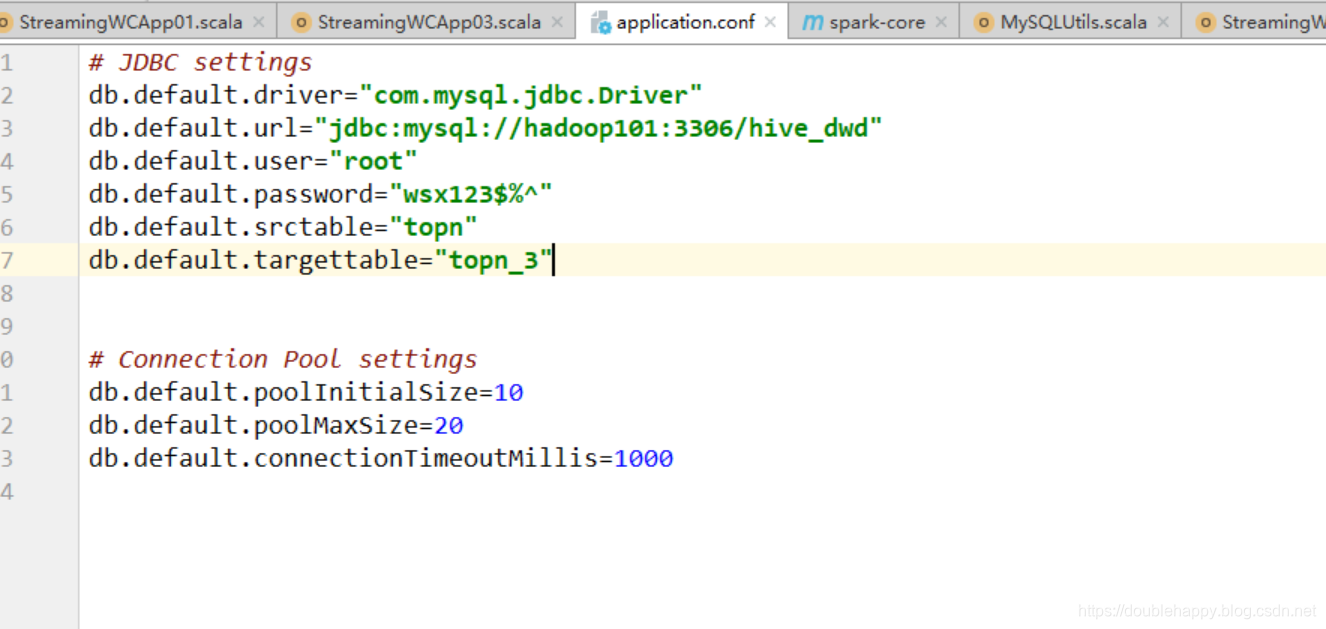Close the StreamingWCApp01.scala tab
Viewport: 1326px width, 629px height.
[259, 22]
